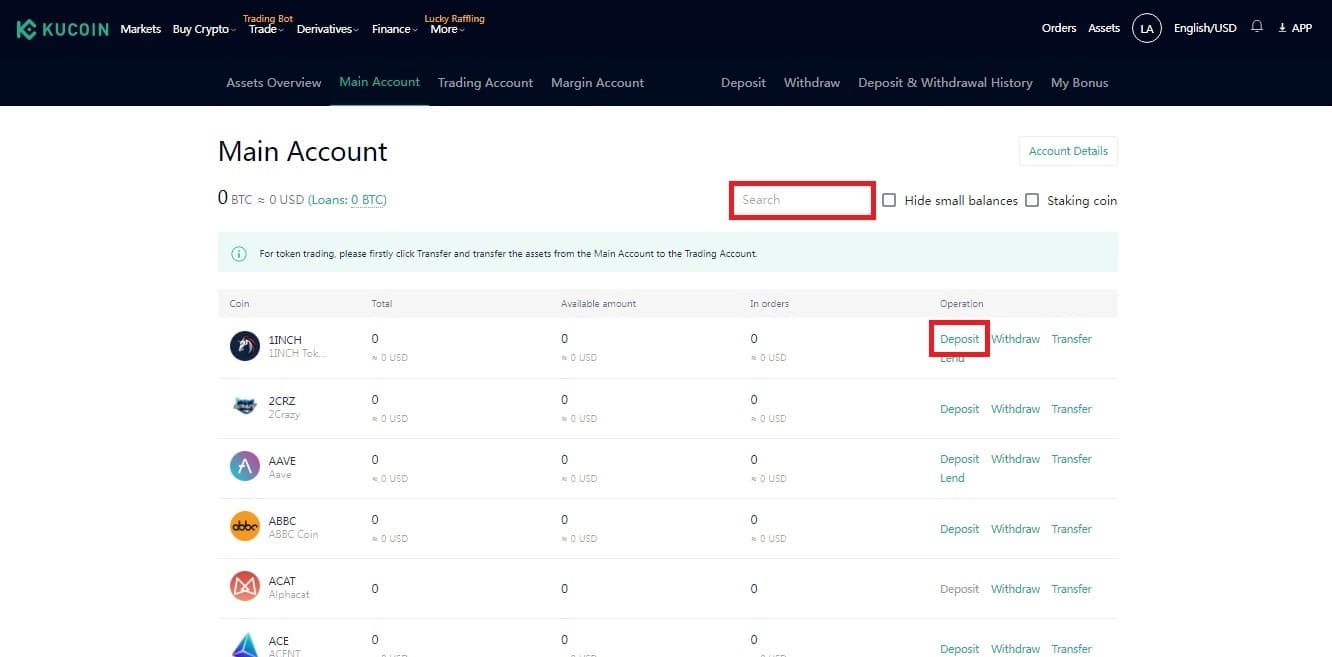Viewport: 1332px width, 657px height.
Task: Click the 'ABBC Coin' name text
Action: coord(293,535)
